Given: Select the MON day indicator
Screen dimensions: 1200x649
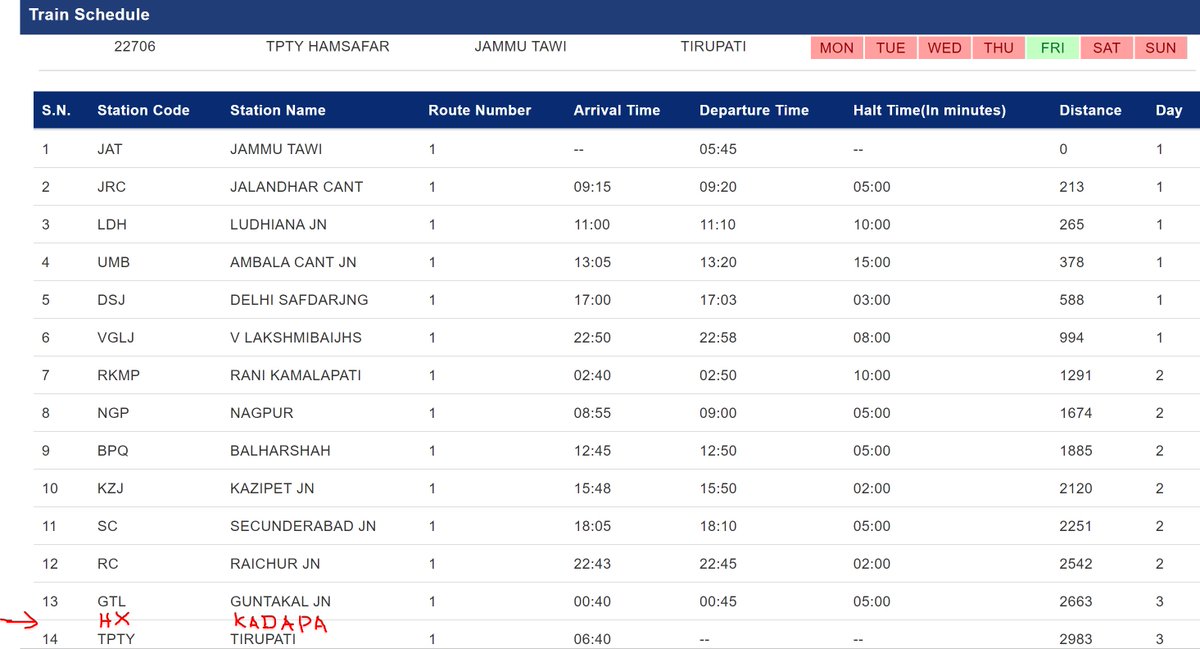Looking at the screenshot, I should coord(837,48).
